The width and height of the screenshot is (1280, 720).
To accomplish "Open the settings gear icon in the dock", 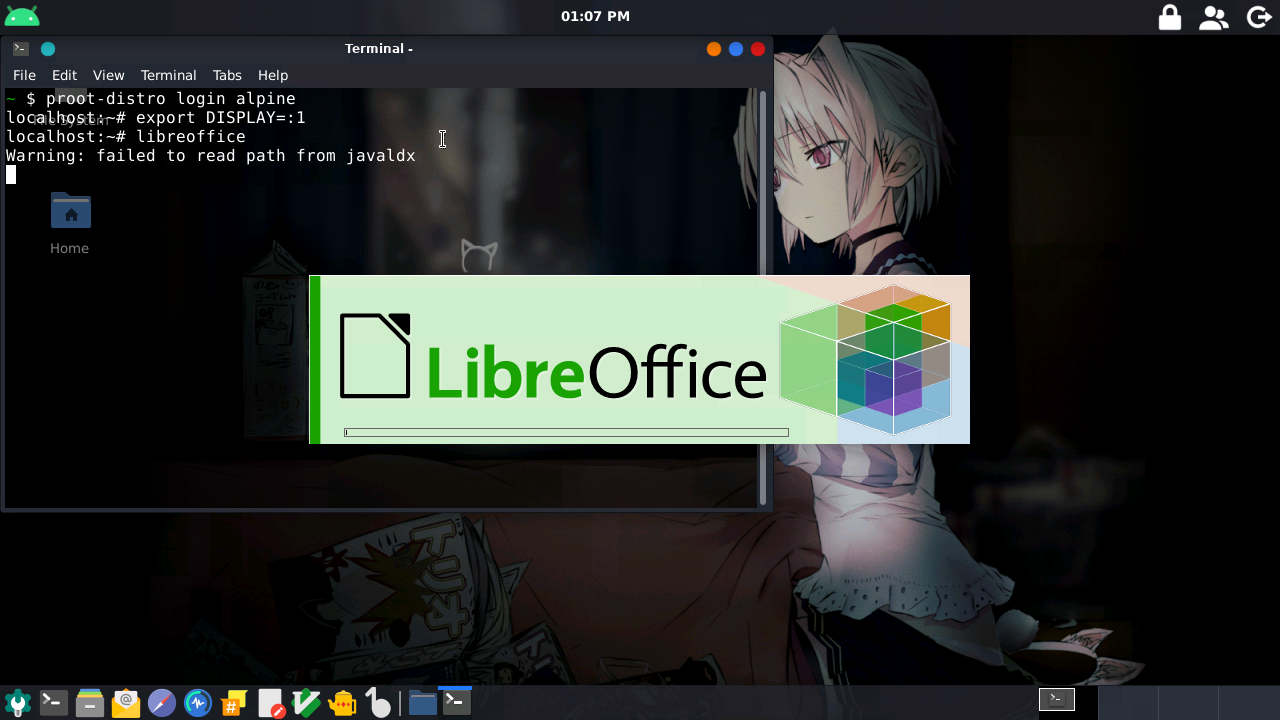I will pos(18,703).
